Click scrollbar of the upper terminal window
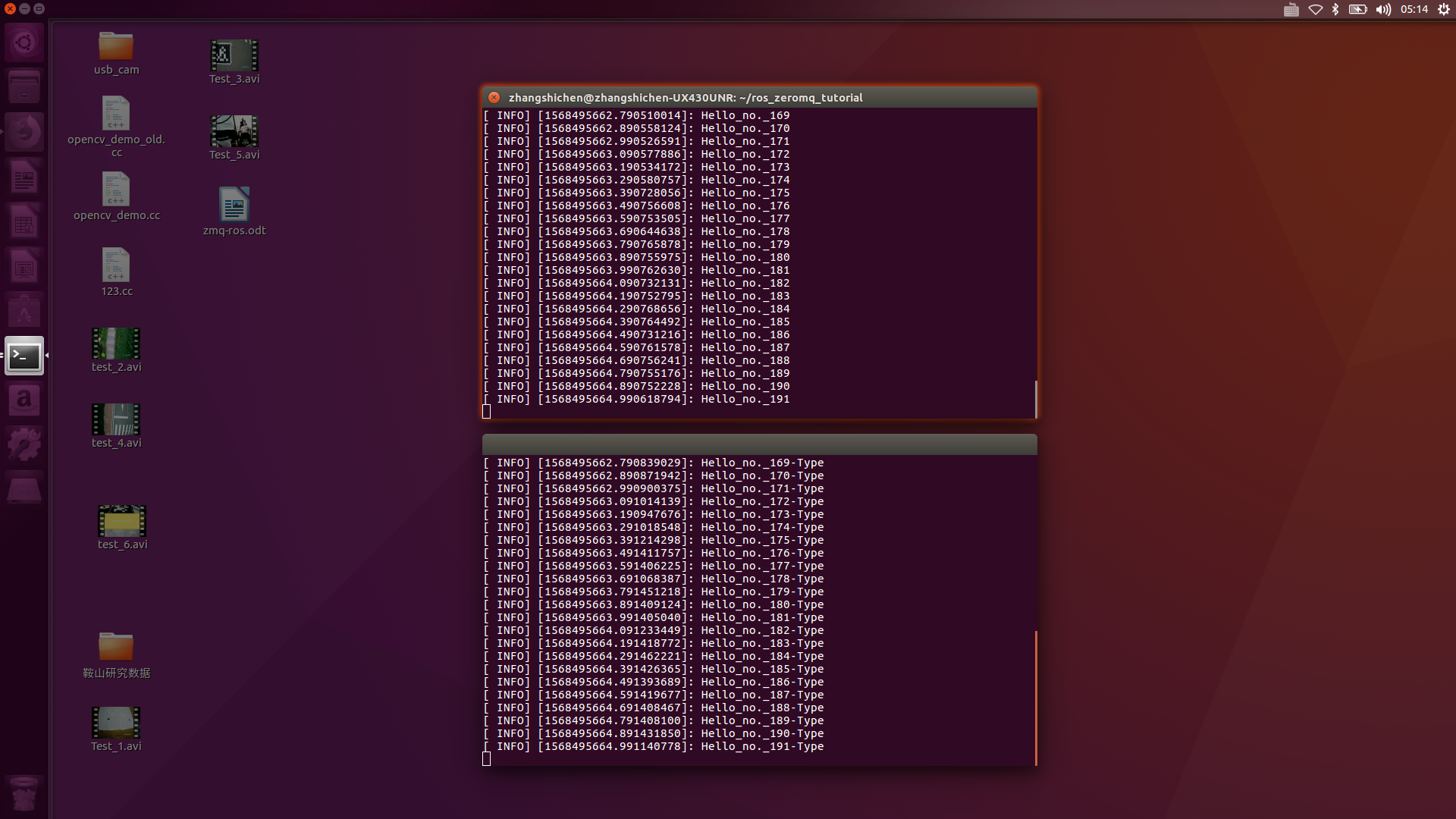This screenshot has width=1456, height=819. [x=1035, y=398]
